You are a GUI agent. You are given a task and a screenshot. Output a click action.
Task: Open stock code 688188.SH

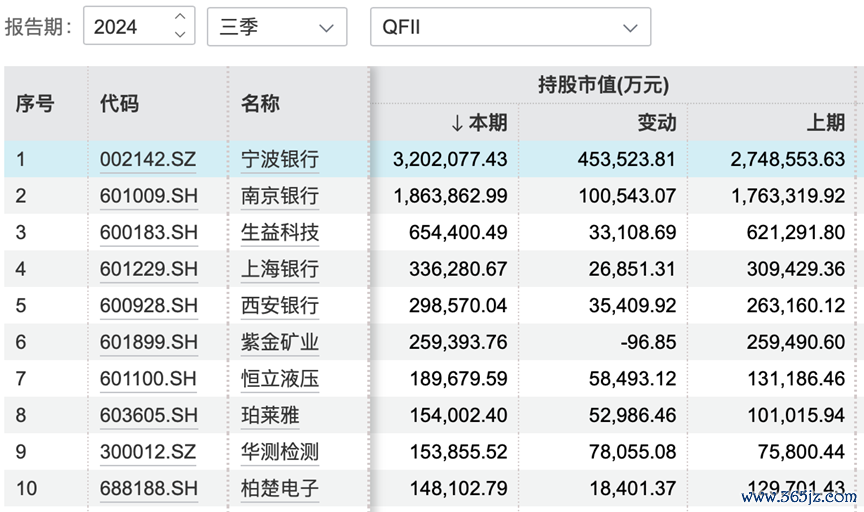(149, 488)
